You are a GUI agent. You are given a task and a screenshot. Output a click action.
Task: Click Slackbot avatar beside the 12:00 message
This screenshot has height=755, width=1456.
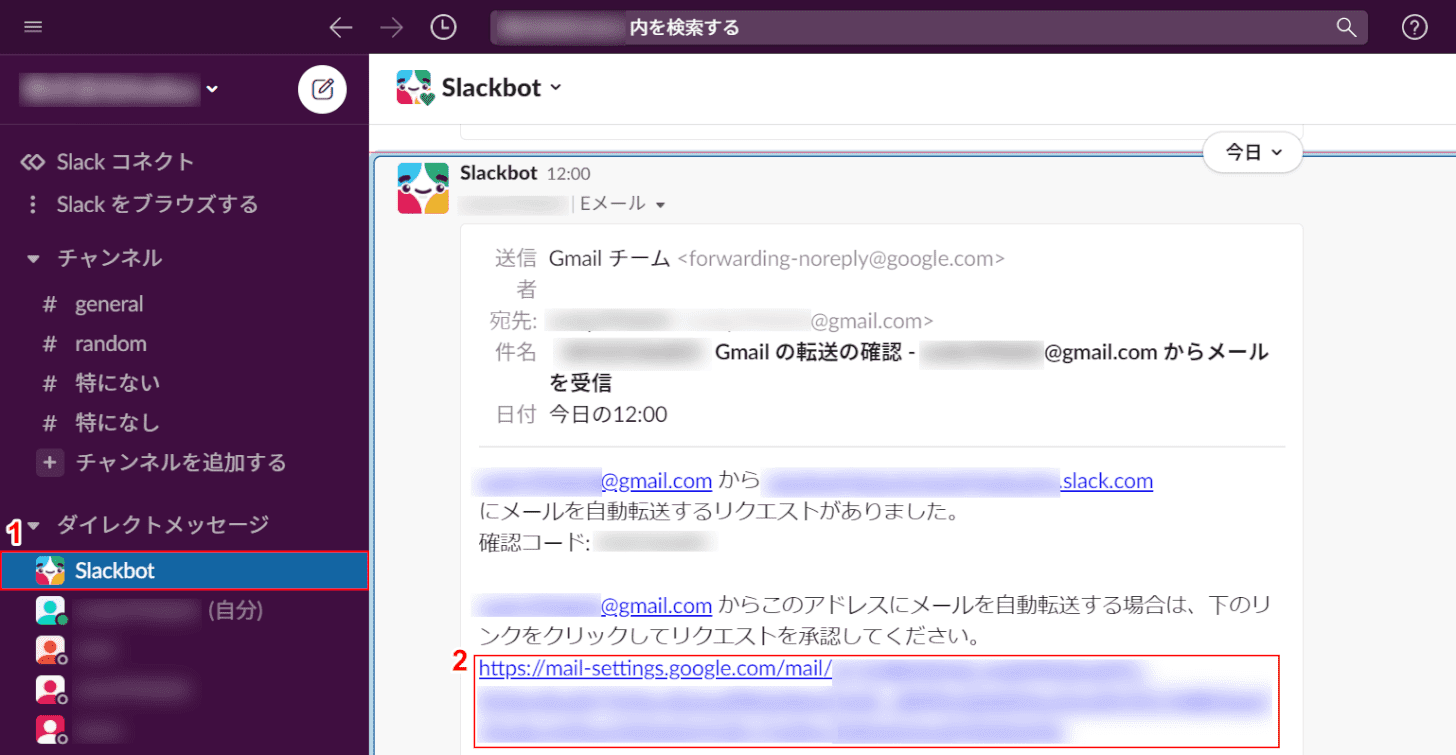422,188
